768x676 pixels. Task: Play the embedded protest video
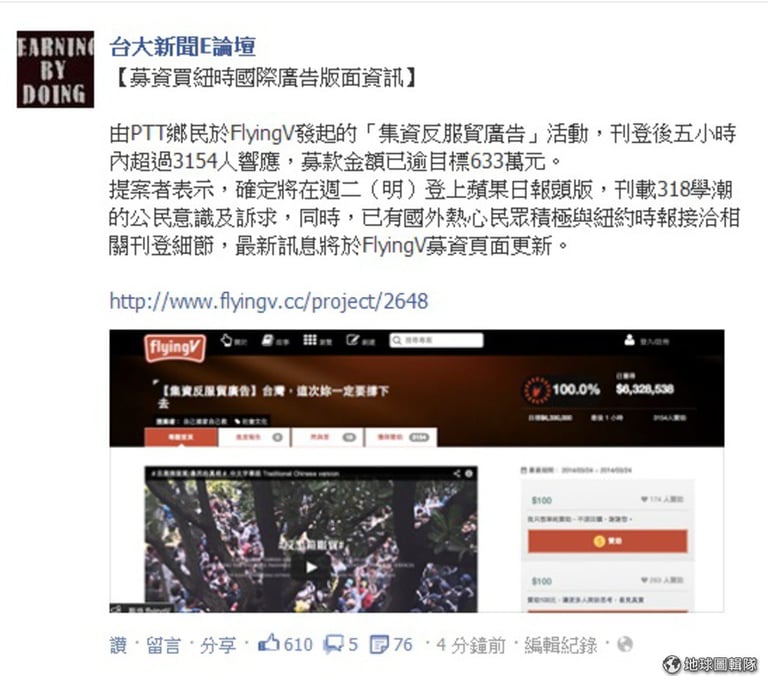[311, 568]
